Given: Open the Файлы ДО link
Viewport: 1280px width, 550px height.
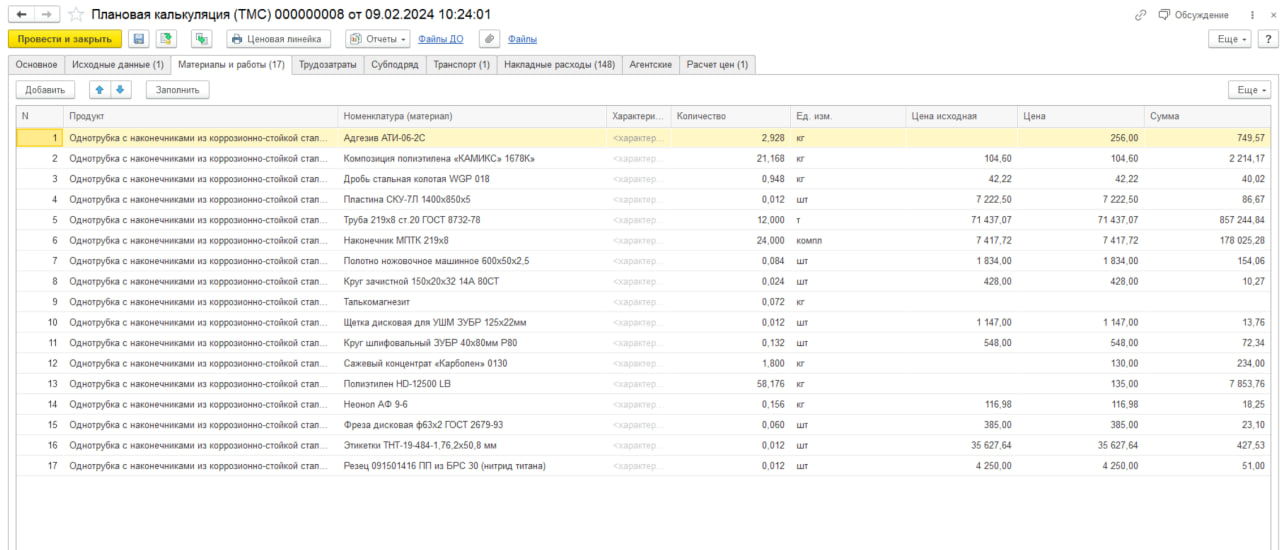Looking at the screenshot, I should click(441, 39).
